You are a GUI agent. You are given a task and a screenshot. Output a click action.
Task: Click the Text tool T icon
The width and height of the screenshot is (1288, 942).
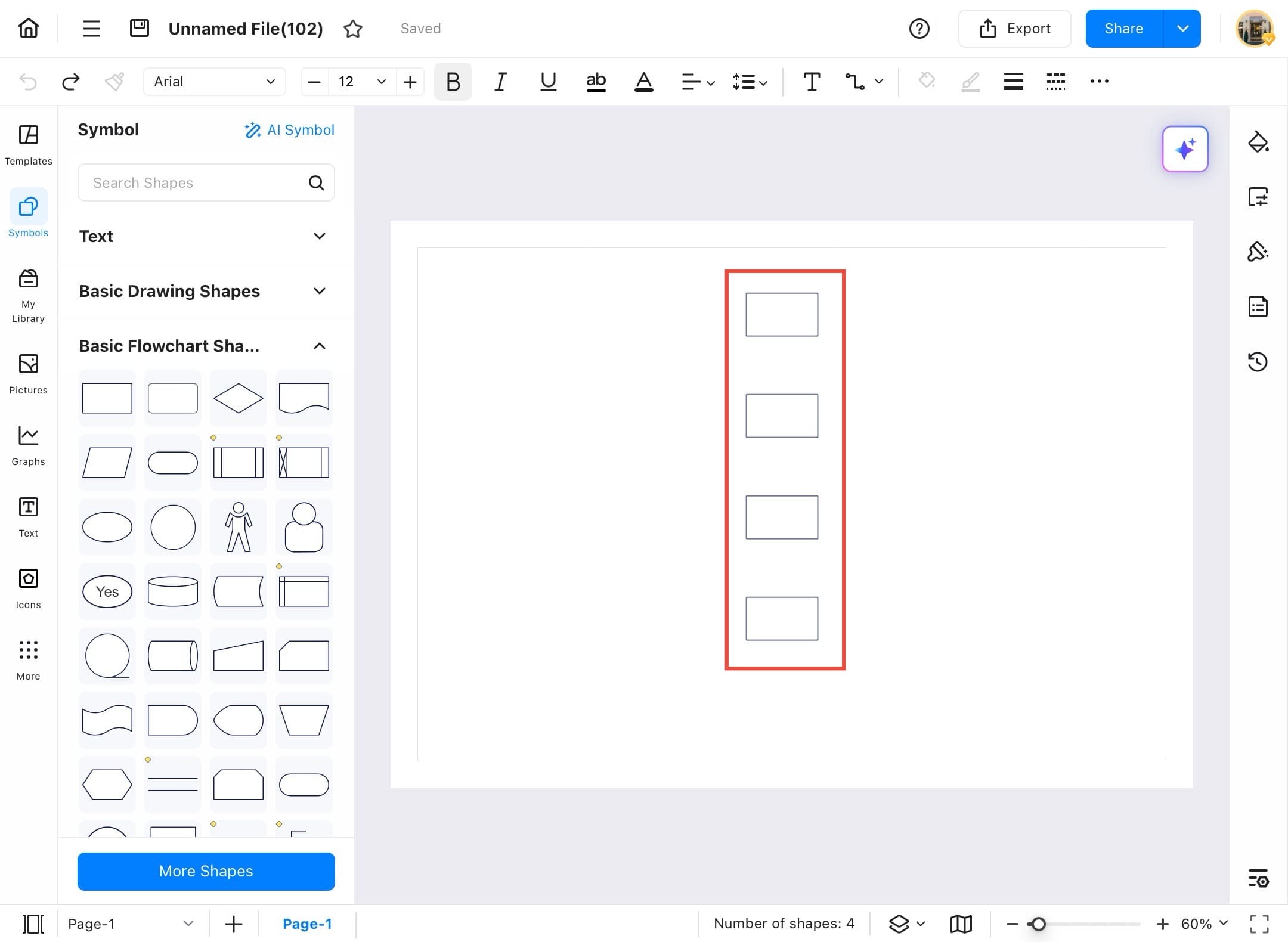[811, 81]
